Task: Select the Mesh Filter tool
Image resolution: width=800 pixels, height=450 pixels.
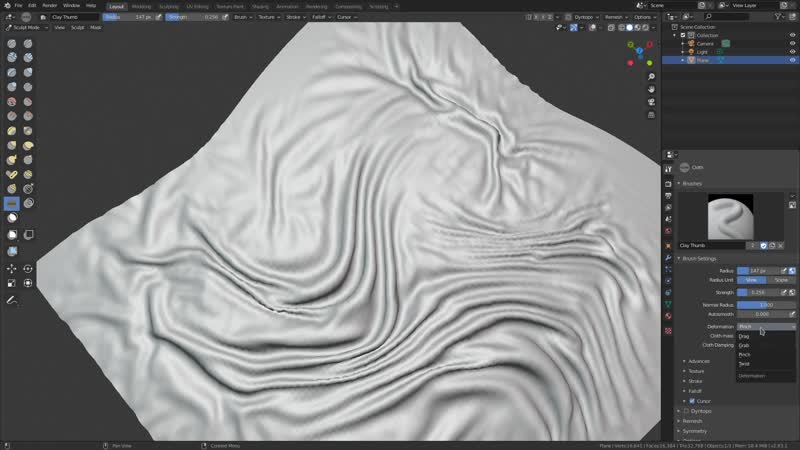Action: tap(12, 251)
